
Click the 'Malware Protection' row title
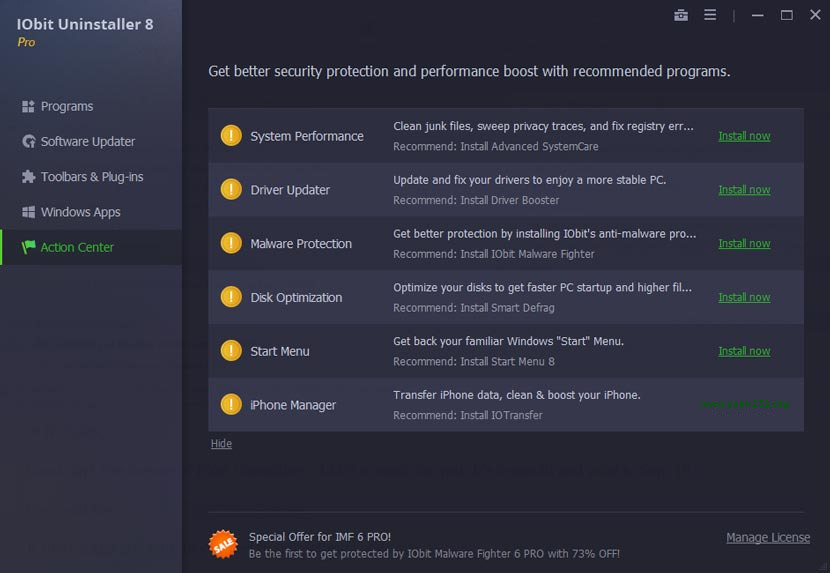pos(301,244)
